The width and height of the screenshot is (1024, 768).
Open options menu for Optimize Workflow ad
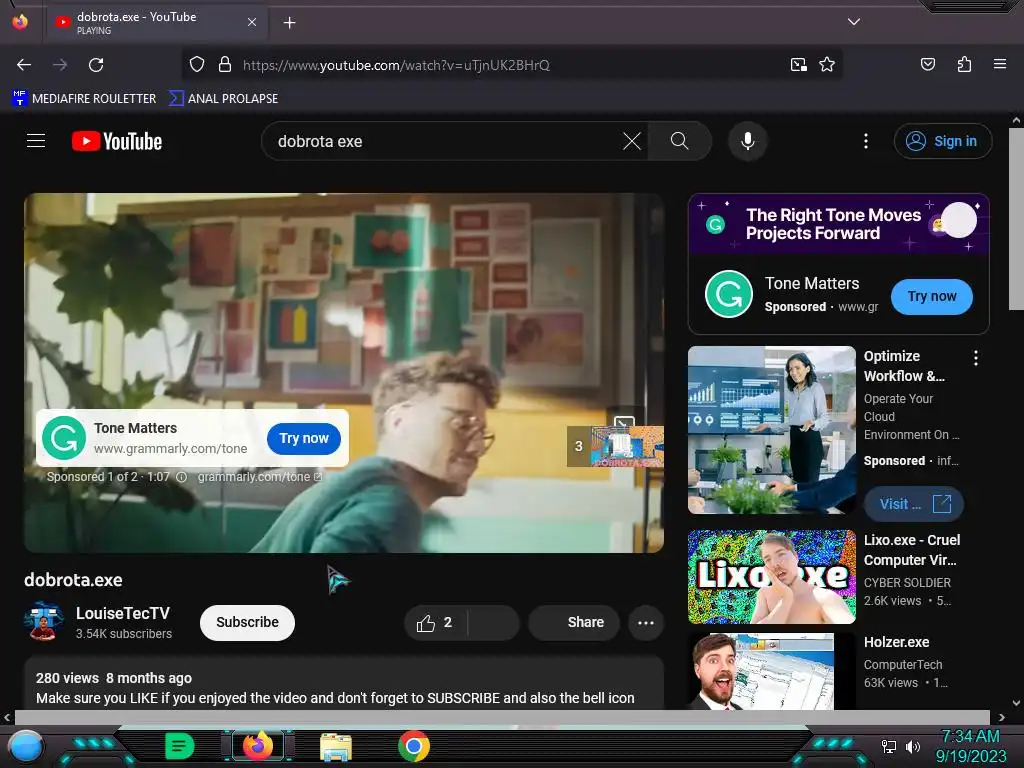976,358
